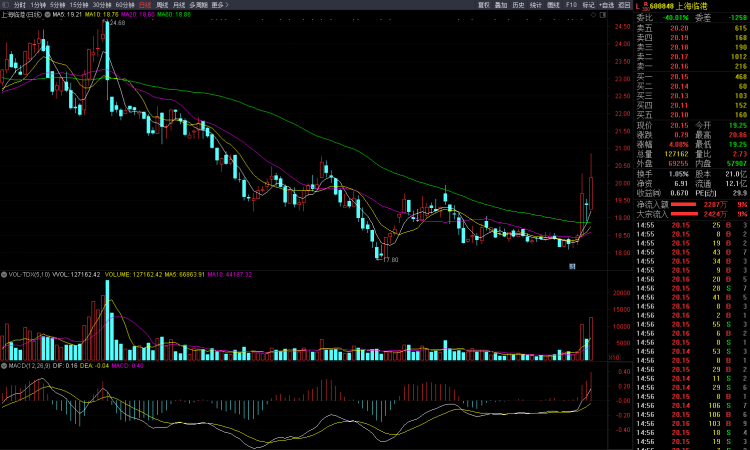
Task: Click the 返回 back button
Action: [x=624, y=5]
